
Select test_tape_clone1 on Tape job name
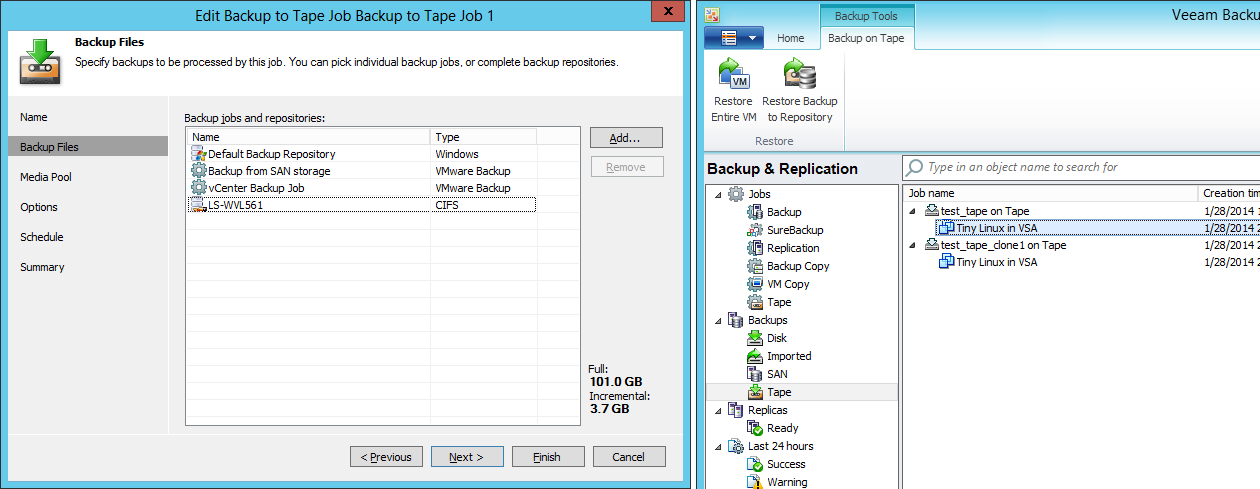click(x=1004, y=245)
